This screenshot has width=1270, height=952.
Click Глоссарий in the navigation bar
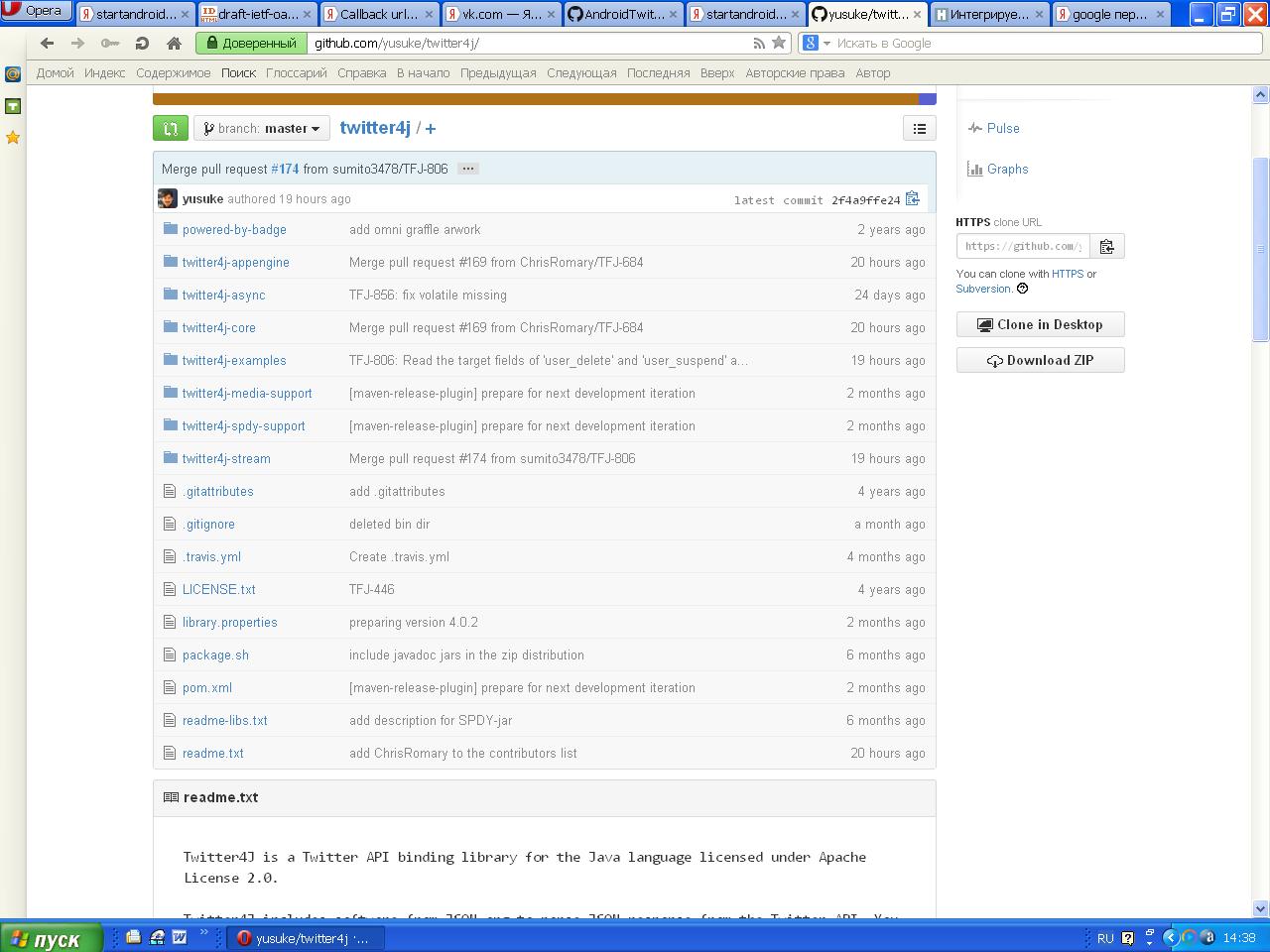(x=296, y=72)
